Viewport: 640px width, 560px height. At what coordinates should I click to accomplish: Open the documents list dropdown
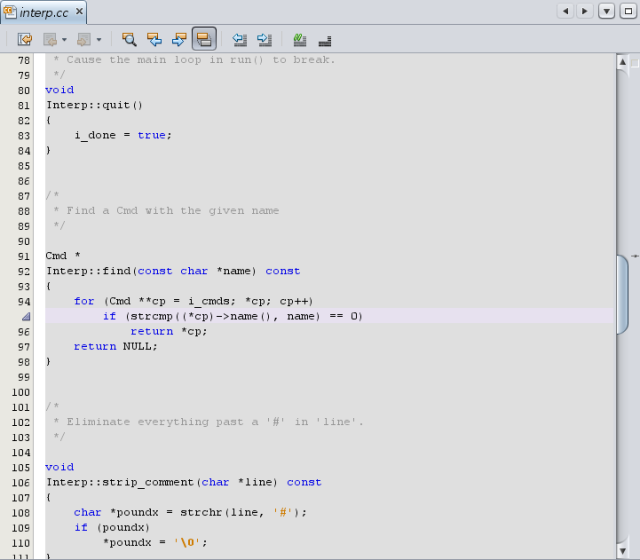click(607, 11)
